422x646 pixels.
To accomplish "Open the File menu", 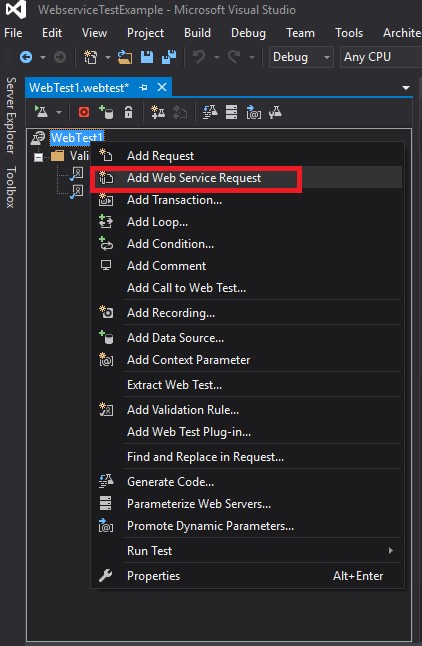I will (x=13, y=33).
